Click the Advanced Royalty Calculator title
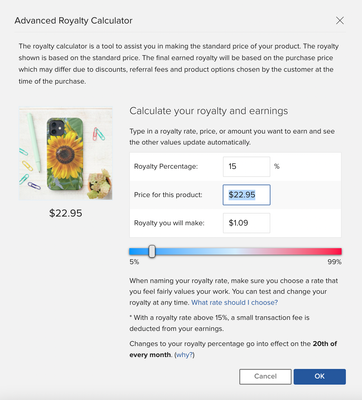This screenshot has height=400, width=362. pos(73,21)
